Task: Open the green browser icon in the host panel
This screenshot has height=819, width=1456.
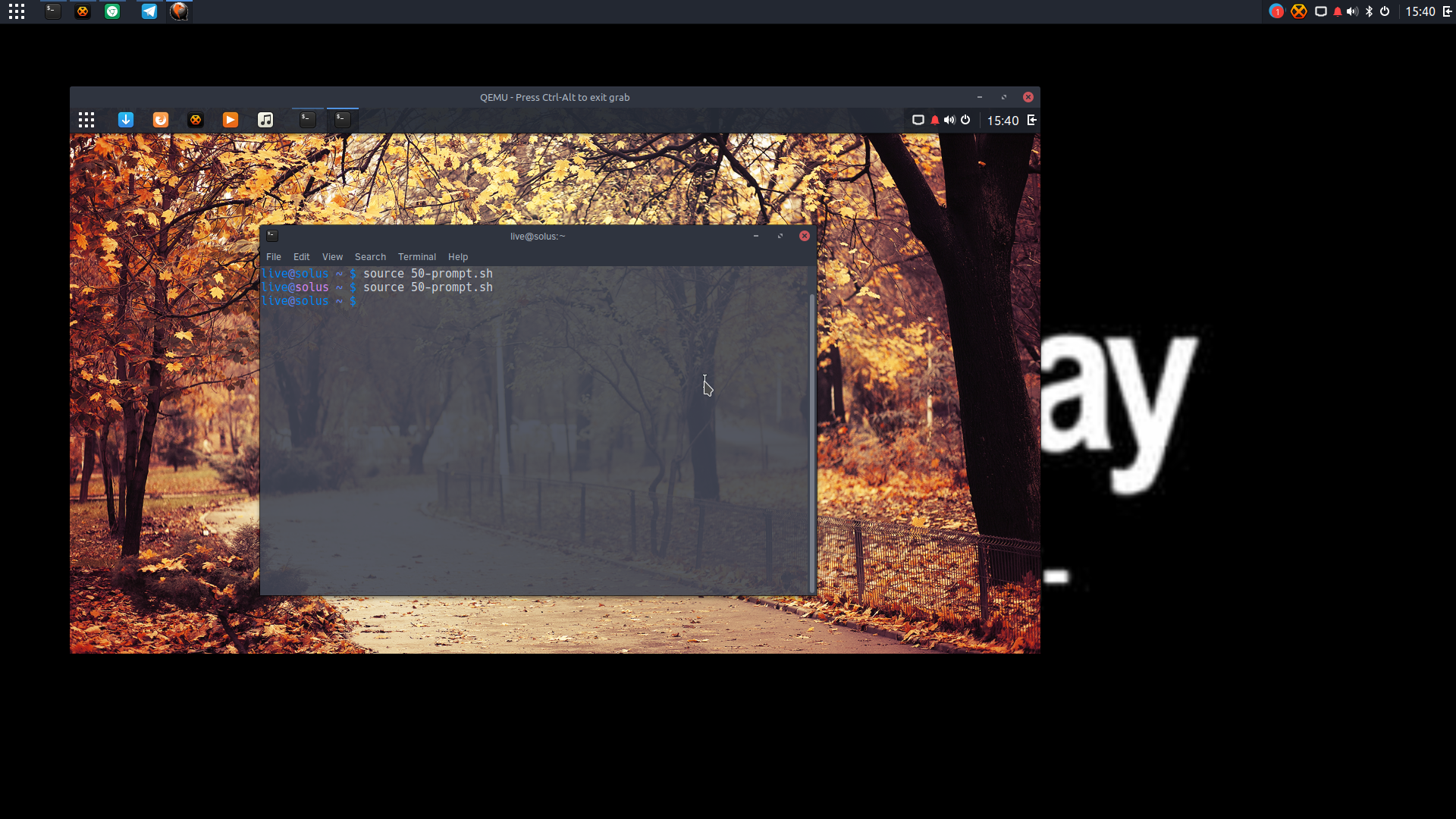Action: (112, 11)
